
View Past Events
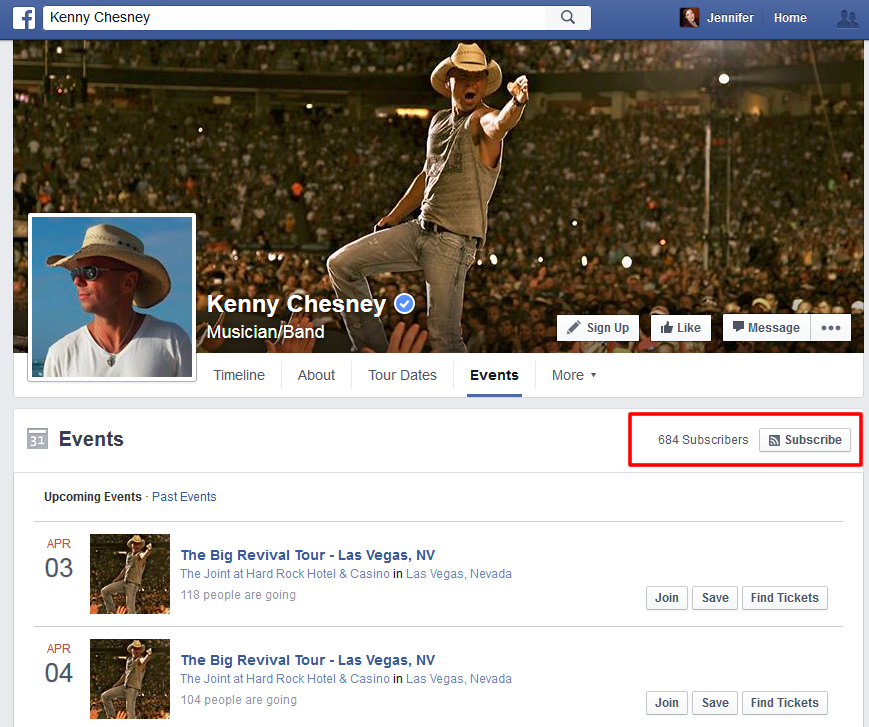click(x=184, y=497)
